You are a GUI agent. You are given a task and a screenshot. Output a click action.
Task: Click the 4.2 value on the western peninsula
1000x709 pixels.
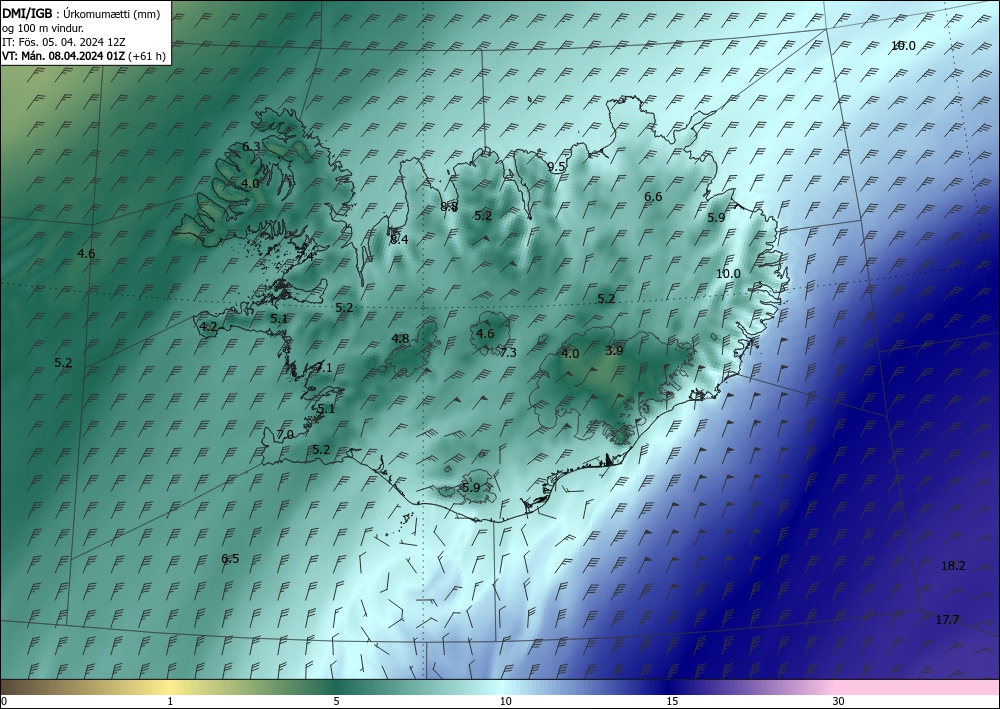pos(209,327)
